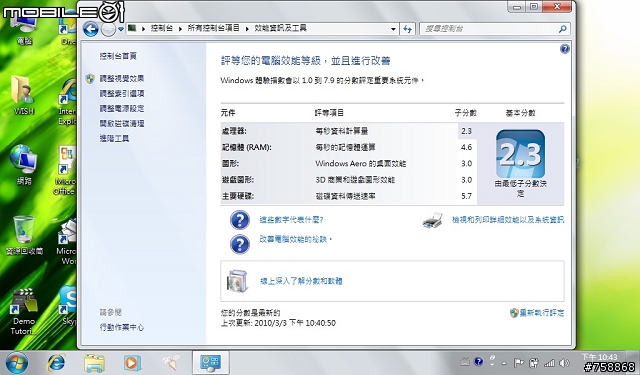The height and width of the screenshot is (375, 640).
Task: Click Windows Aero 的桌面效能 text
Action: click(x=360, y=164)
